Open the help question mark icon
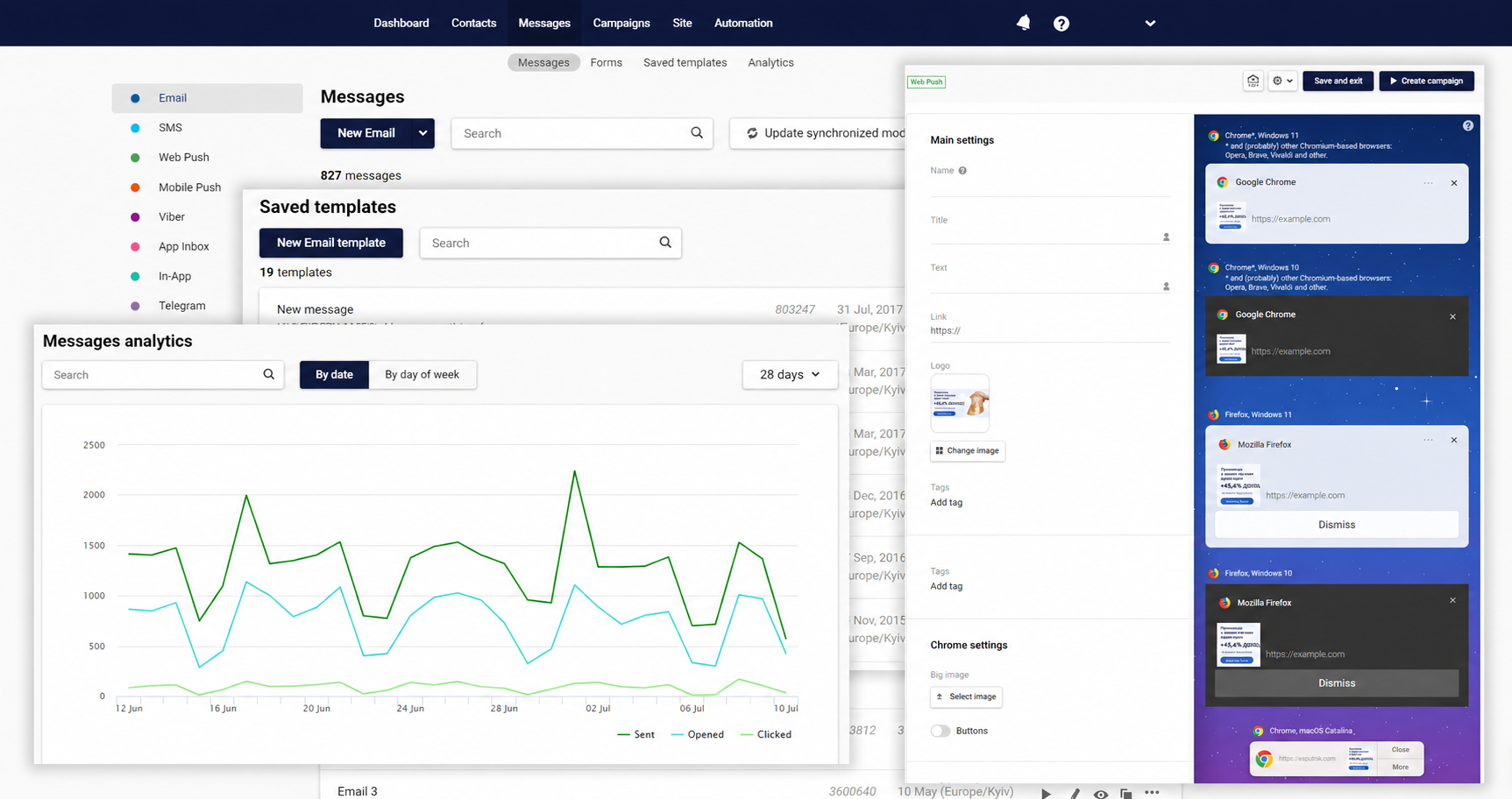Viewport: 1512px width, 799px height. pyautogui.click(x=1061, y=24)
